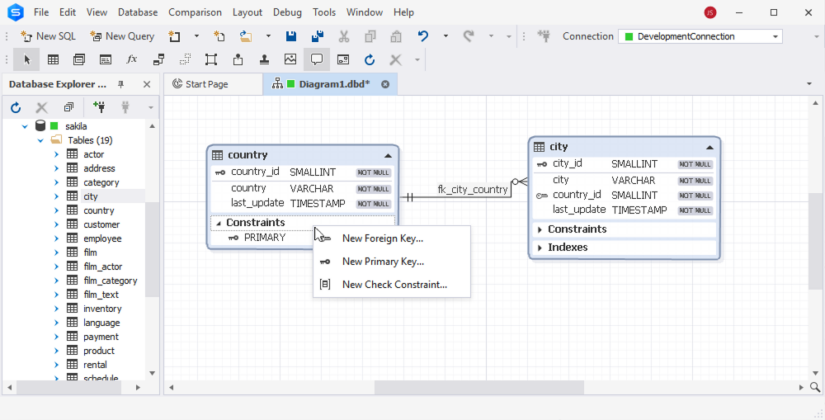The width and height of the screenshot is (825, 420).
Task: Collapse the Constraints section in country table
Action: (219, 223)
